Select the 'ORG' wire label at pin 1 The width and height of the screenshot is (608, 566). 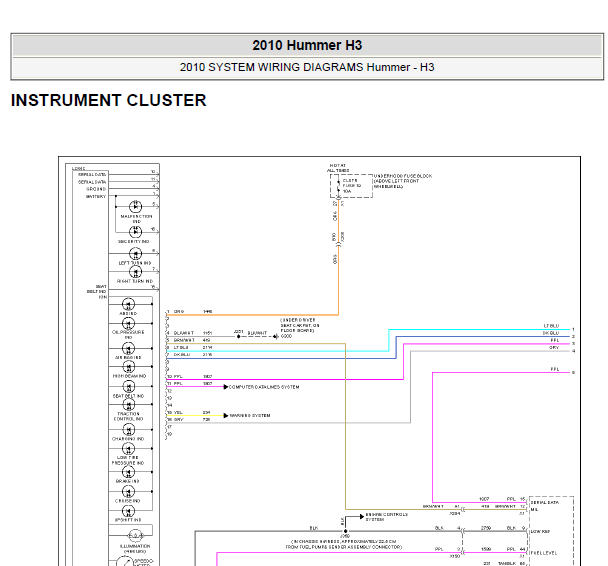pyautogui.click(x=179, y=312)
